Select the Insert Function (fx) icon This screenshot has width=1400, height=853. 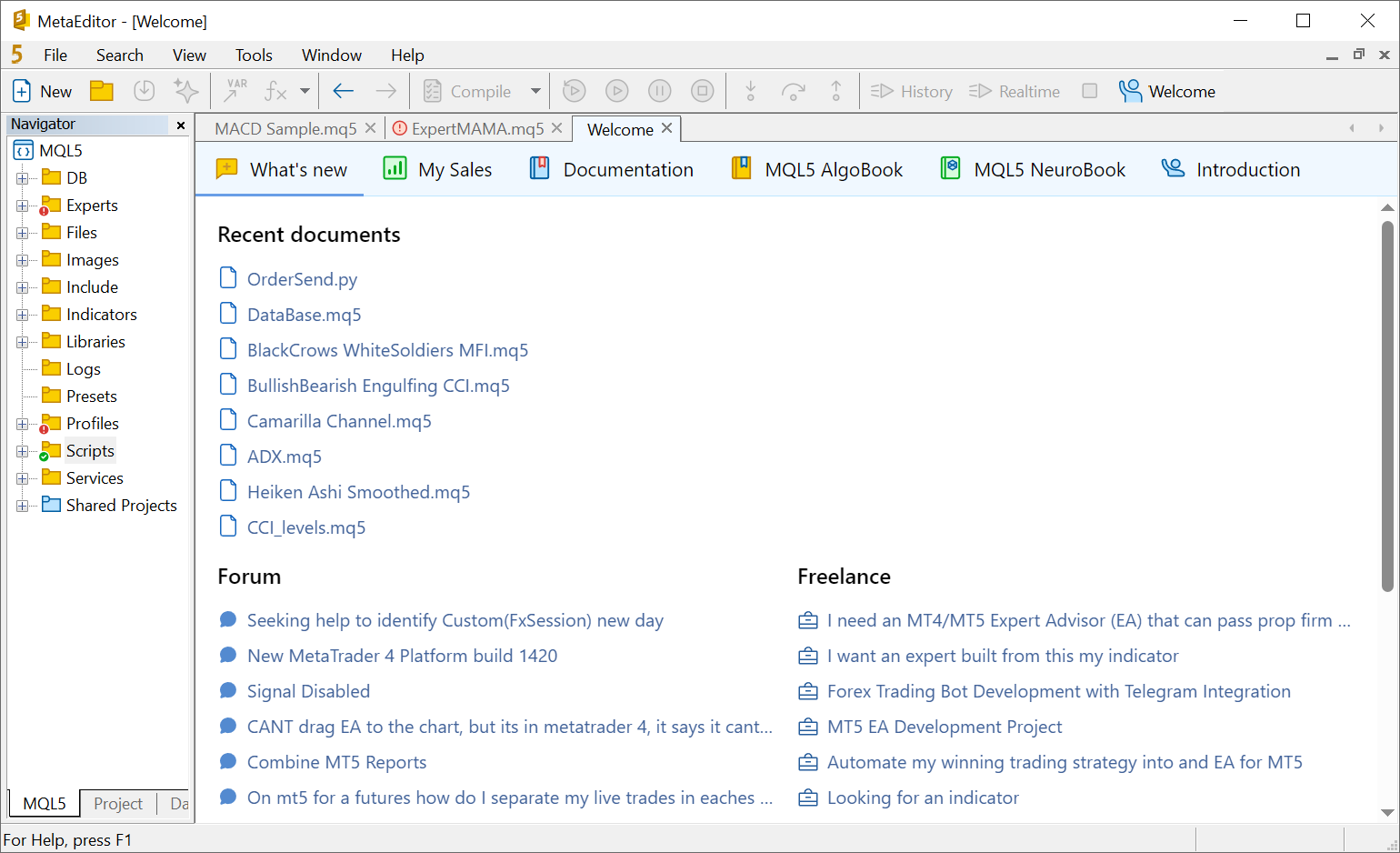[x=277, y=90]
